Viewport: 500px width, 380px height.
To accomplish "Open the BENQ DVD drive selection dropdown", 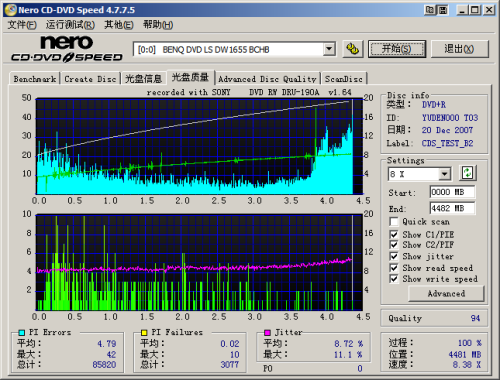I will [x=329, y=49].
